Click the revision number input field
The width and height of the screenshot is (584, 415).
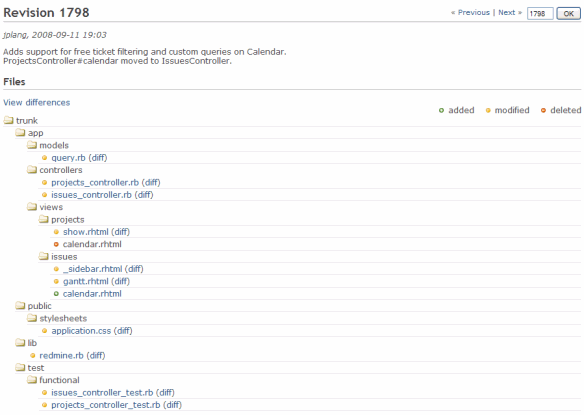540,14
